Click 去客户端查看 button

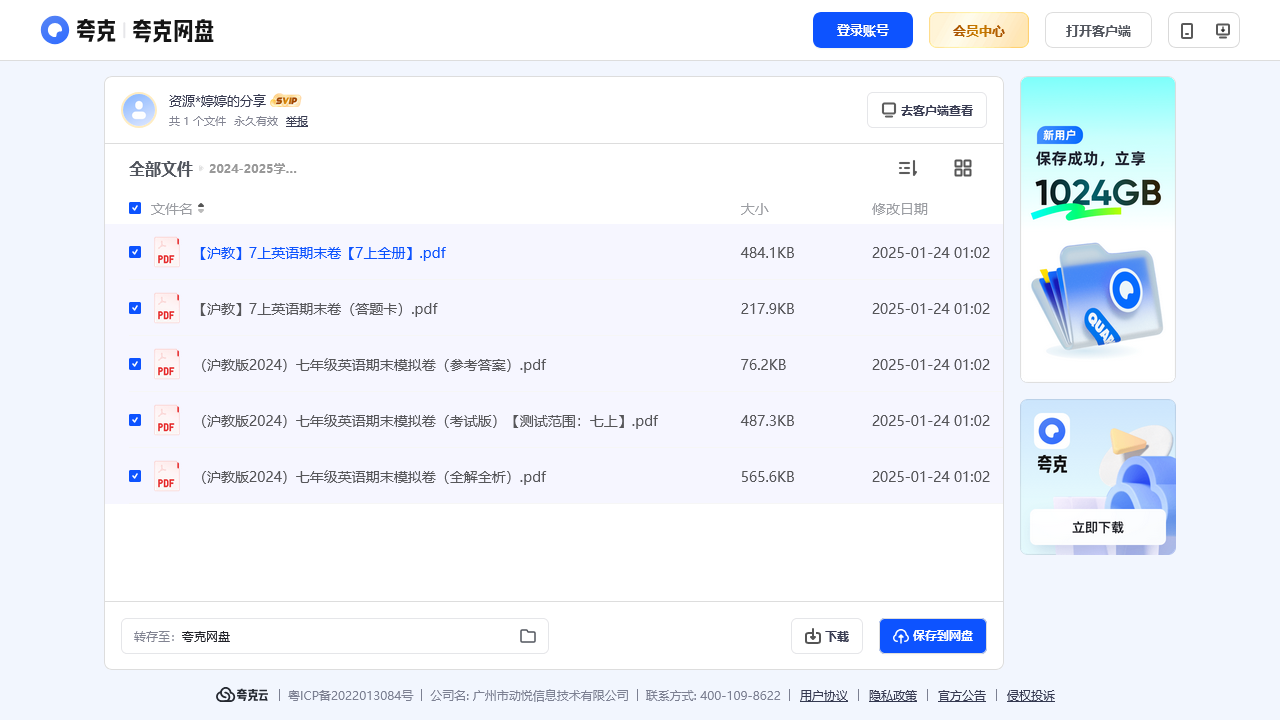click(x=927, y=110)
